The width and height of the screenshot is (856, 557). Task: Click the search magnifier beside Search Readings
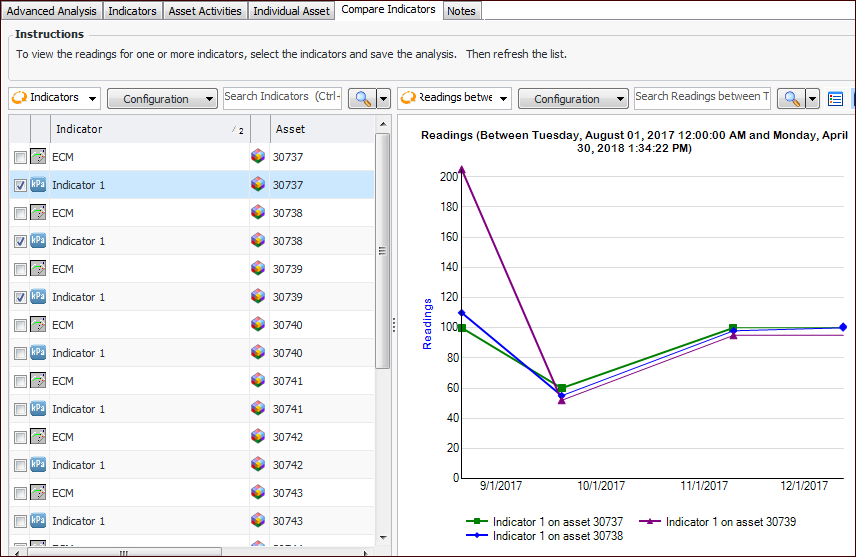point(791,98)
